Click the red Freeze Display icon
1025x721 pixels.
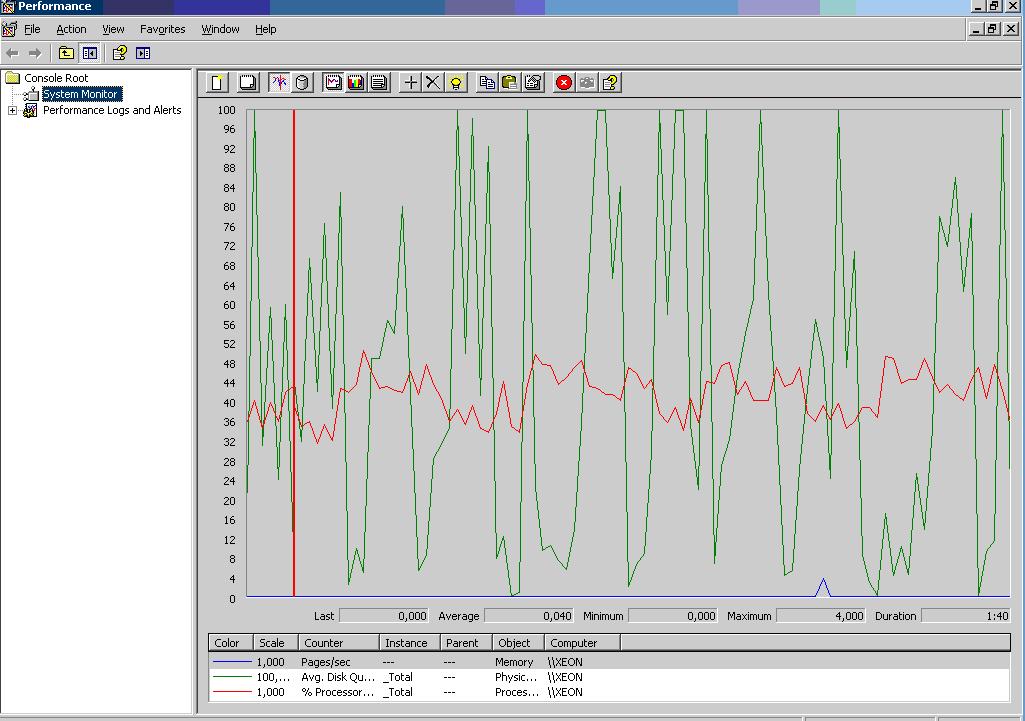564,82
